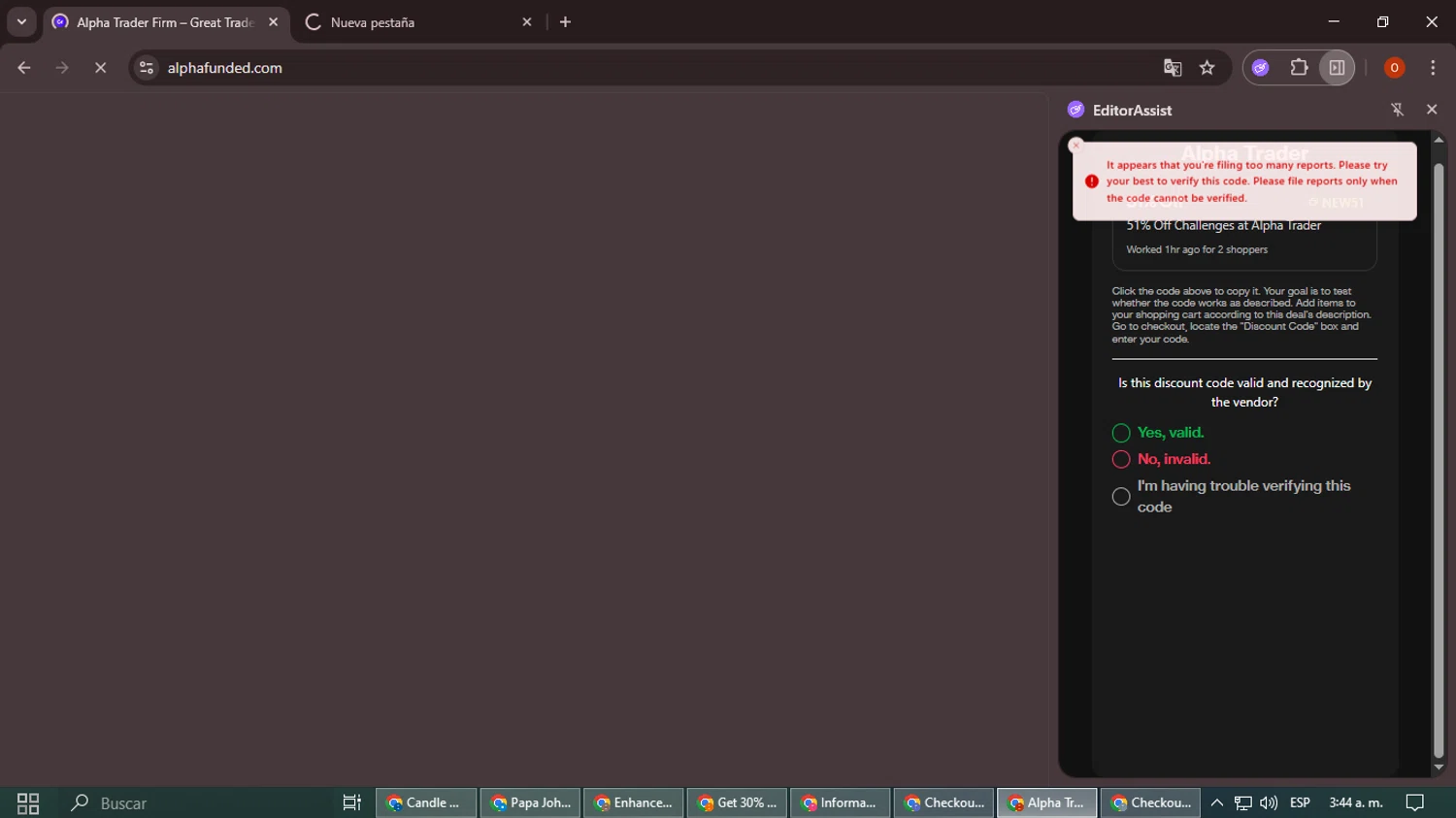
Task: Go back to the previous page
Action: [x=24, y=68]
